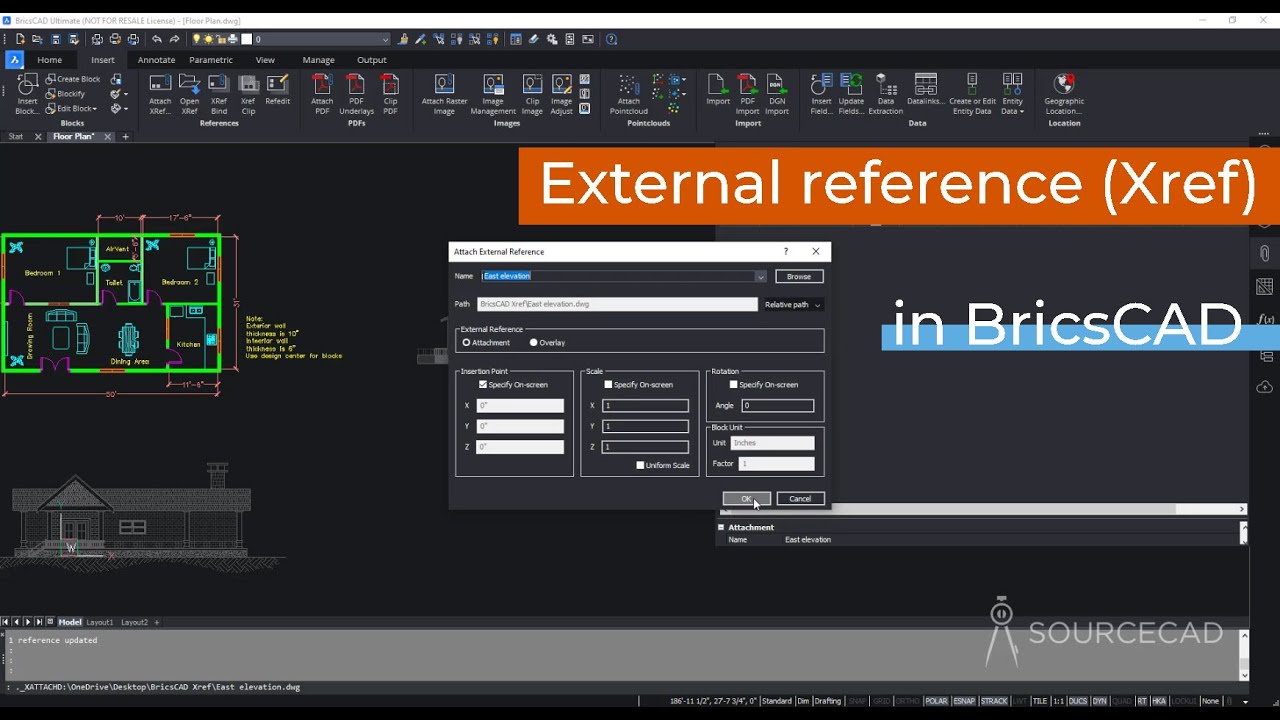Open the None dropdown in status bar
The width and height of the screenshot is (1280, 720).
pyautogui.click(x=1212, y=701)
